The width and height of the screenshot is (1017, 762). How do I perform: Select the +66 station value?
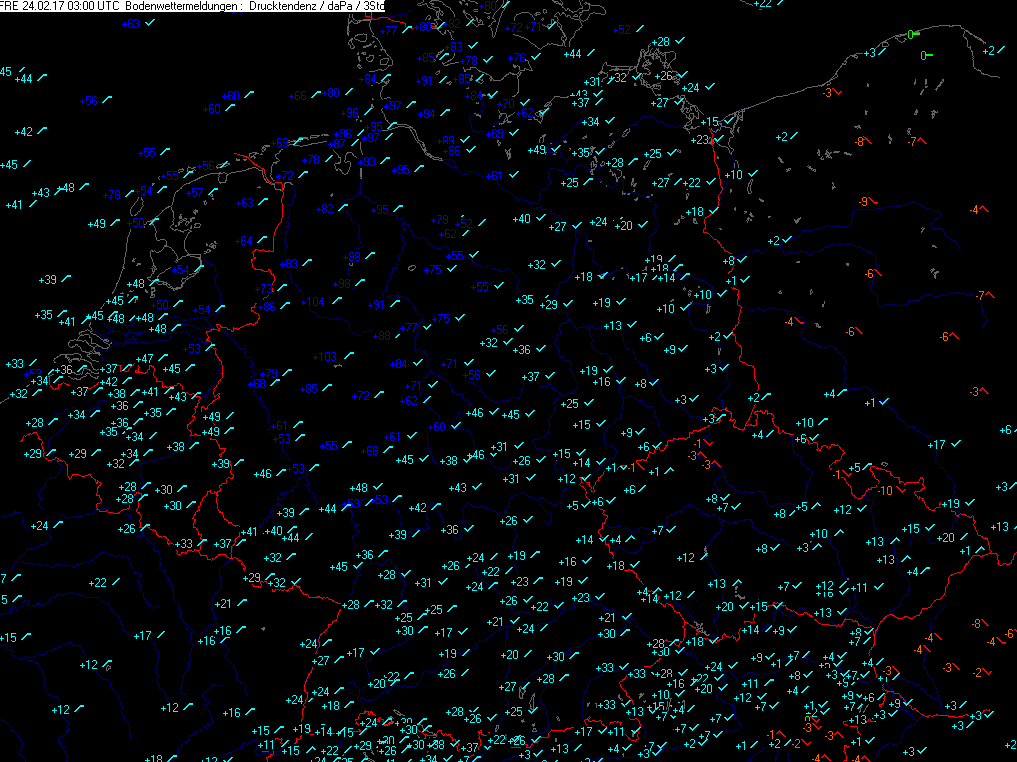[x=298, y=95]
